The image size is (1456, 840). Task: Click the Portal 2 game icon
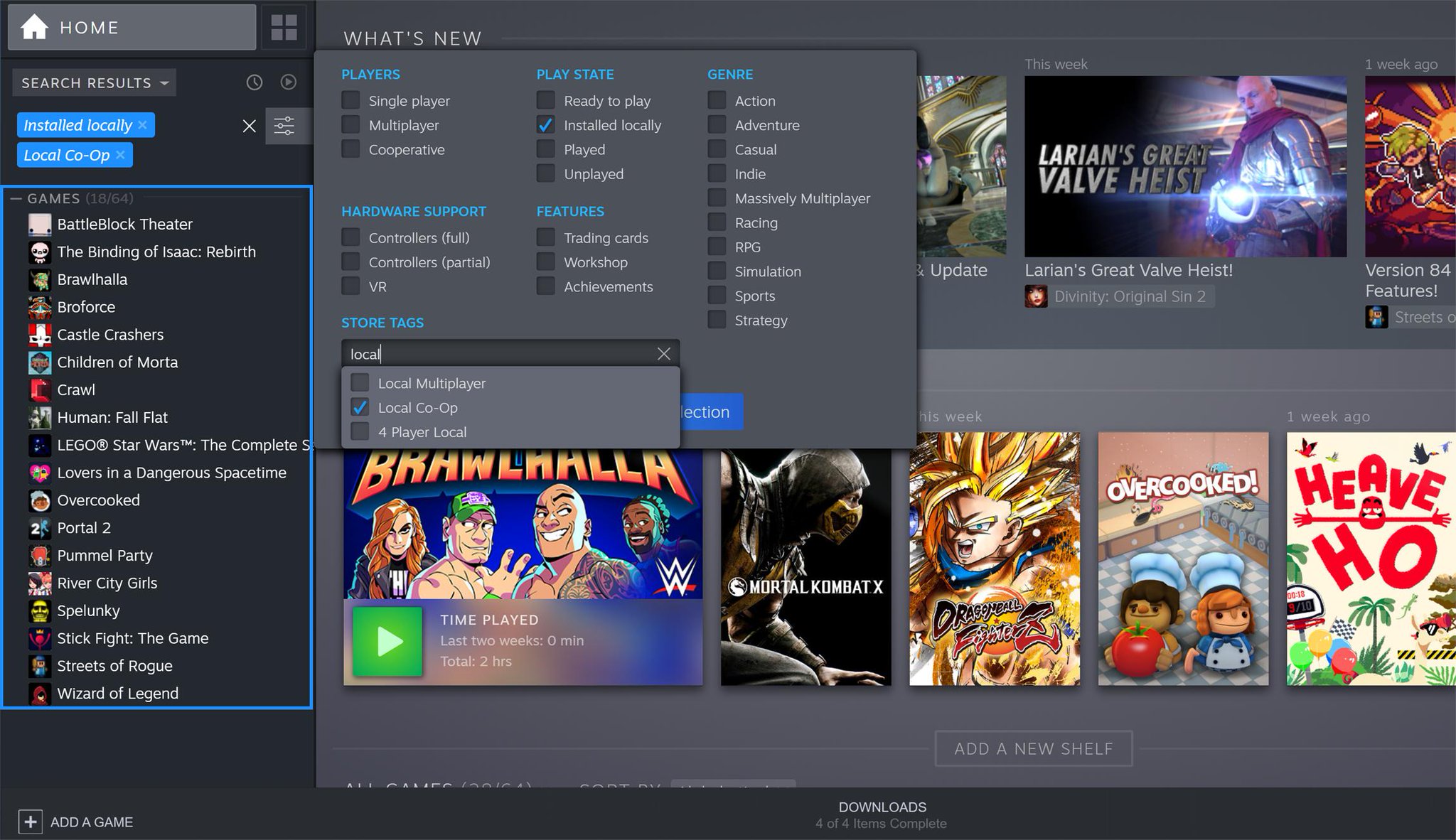click(x=40, y=528)
